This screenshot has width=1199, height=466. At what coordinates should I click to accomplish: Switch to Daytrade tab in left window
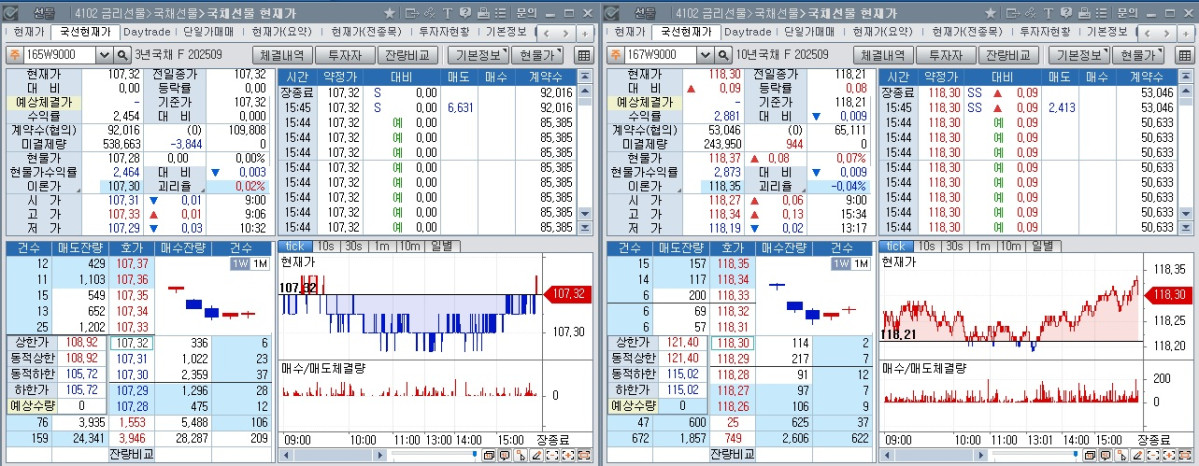coord(147,32)
